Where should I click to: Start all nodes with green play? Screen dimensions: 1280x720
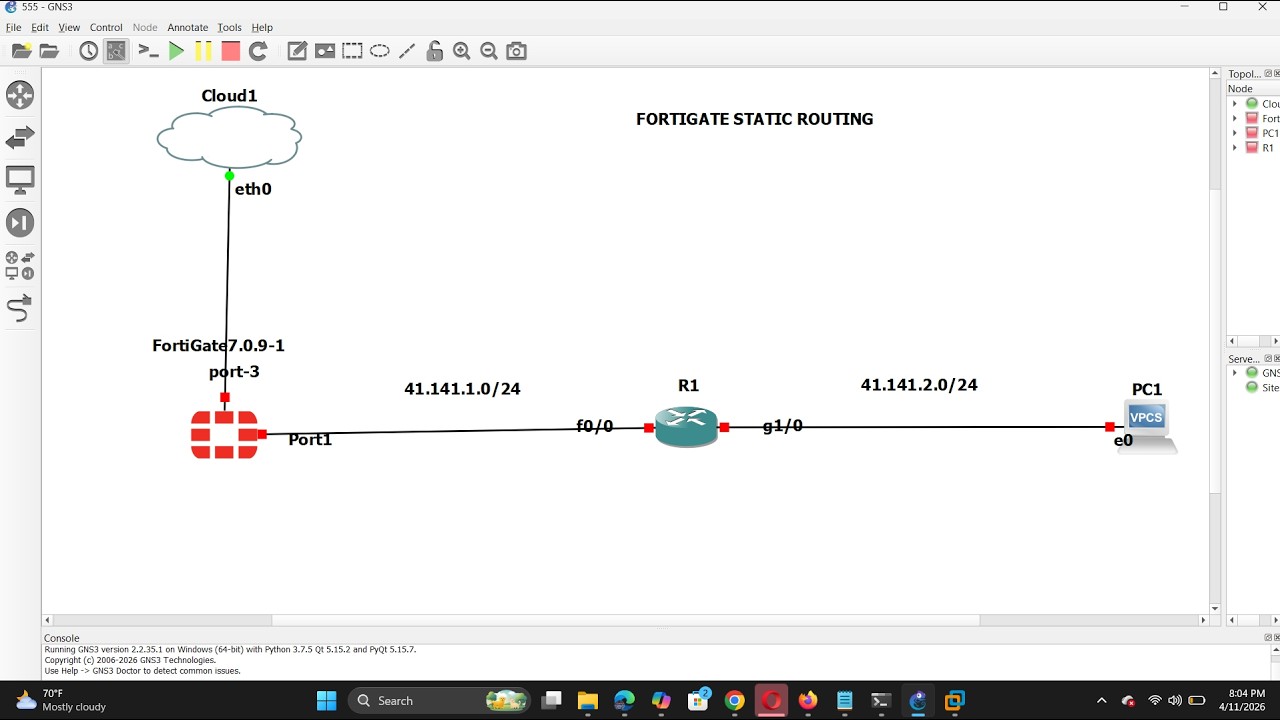[x=176, y=51]
